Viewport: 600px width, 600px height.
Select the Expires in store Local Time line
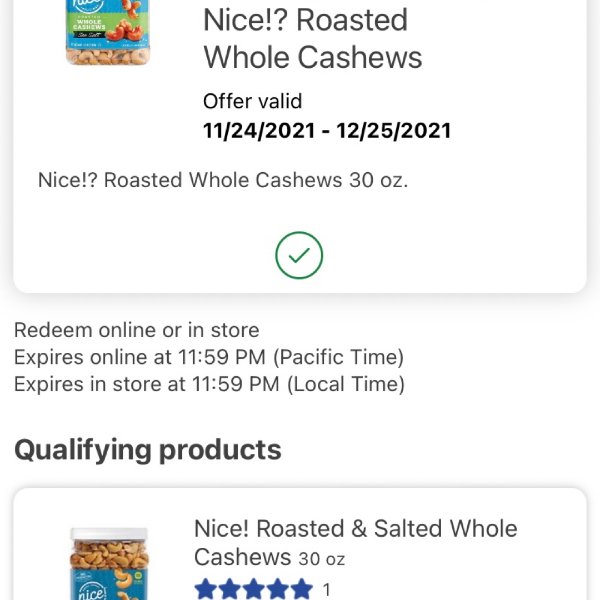pyautogui.click(x=209, y=384)
